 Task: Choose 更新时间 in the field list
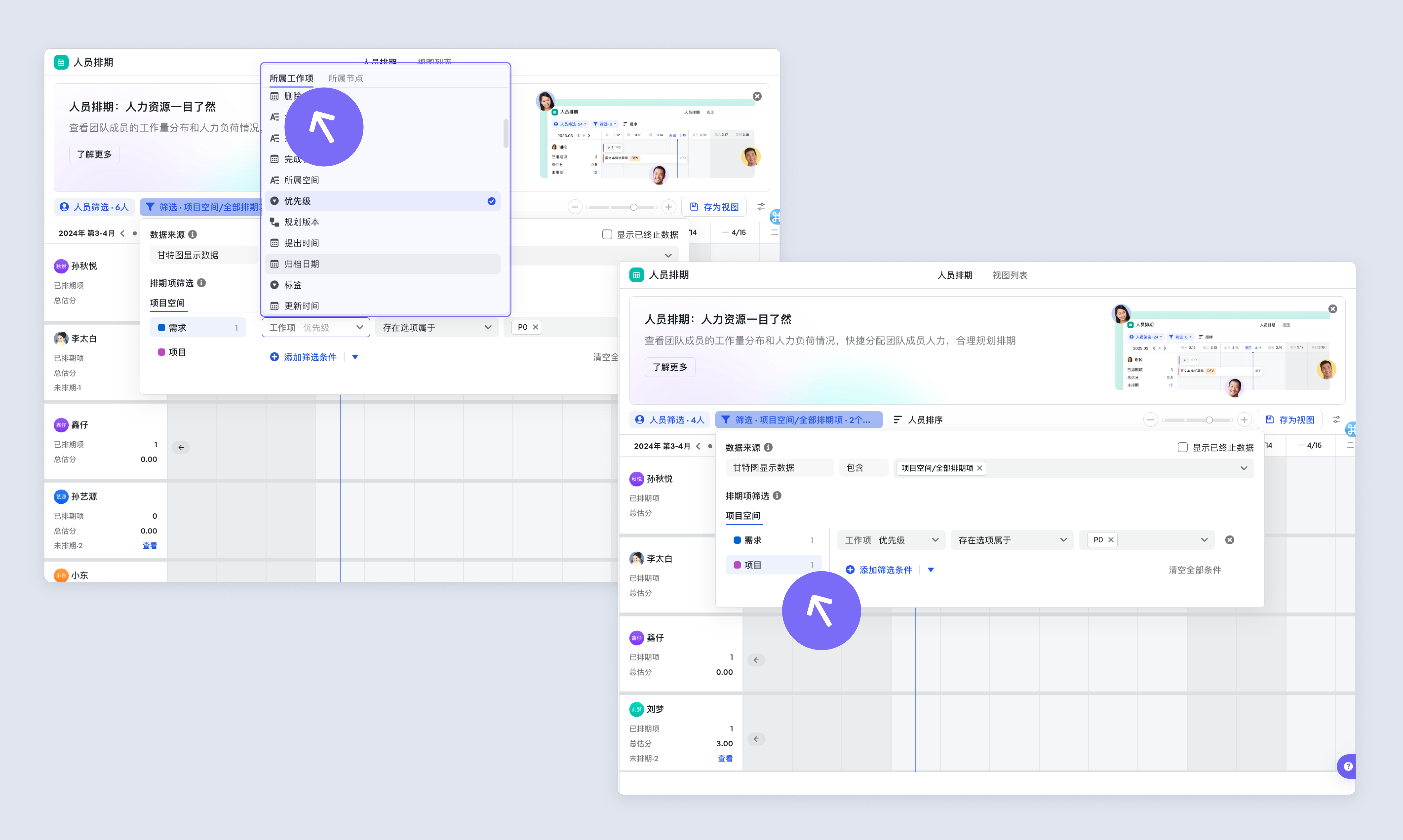pyautogui.click(x=383, y=306)
